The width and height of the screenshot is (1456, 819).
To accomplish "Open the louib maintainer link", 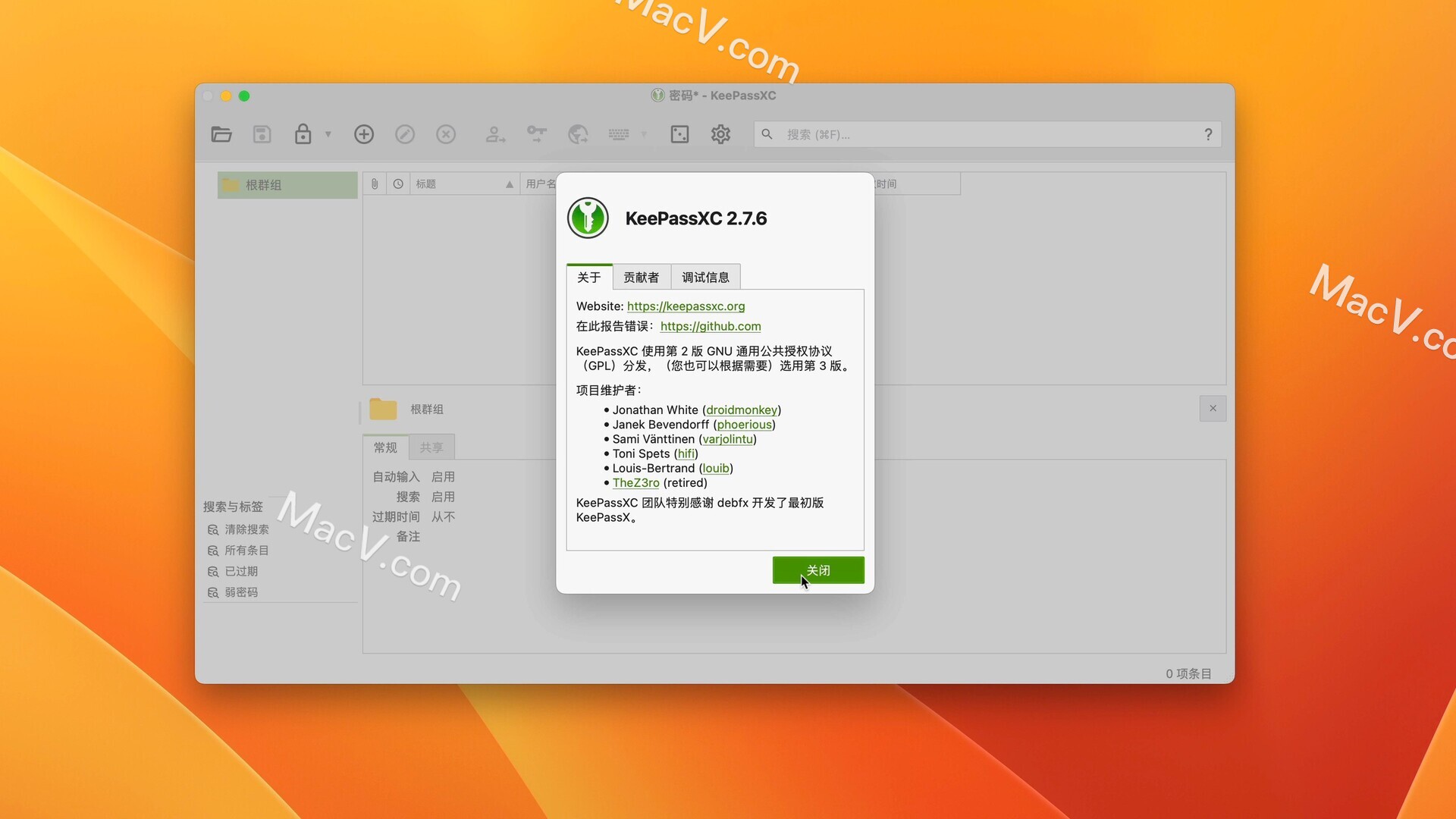I will coord(716,469).
